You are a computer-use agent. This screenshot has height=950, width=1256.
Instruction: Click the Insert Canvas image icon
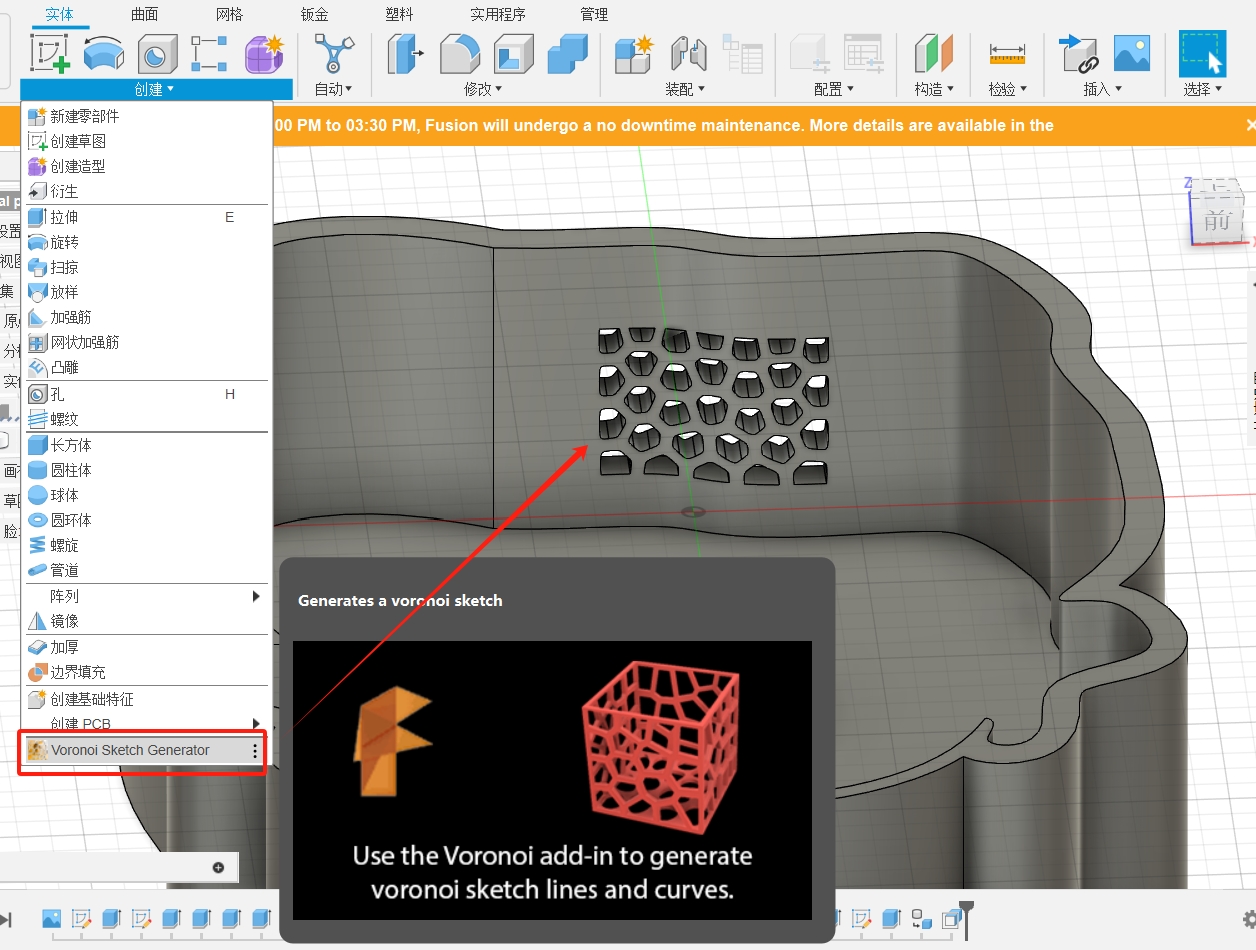pyautogui.click(x=1132, y=54)
